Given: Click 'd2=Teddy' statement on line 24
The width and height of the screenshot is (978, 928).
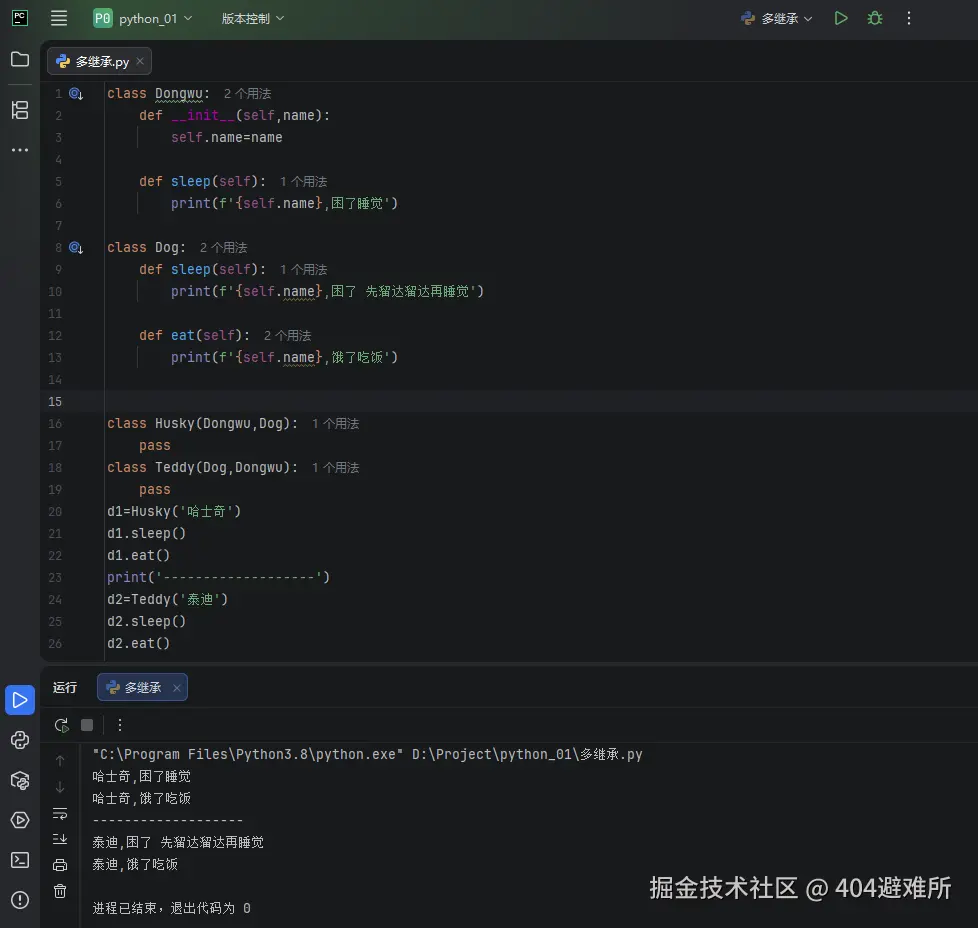Looking at the screenshot, I should [x=167, y=599].
